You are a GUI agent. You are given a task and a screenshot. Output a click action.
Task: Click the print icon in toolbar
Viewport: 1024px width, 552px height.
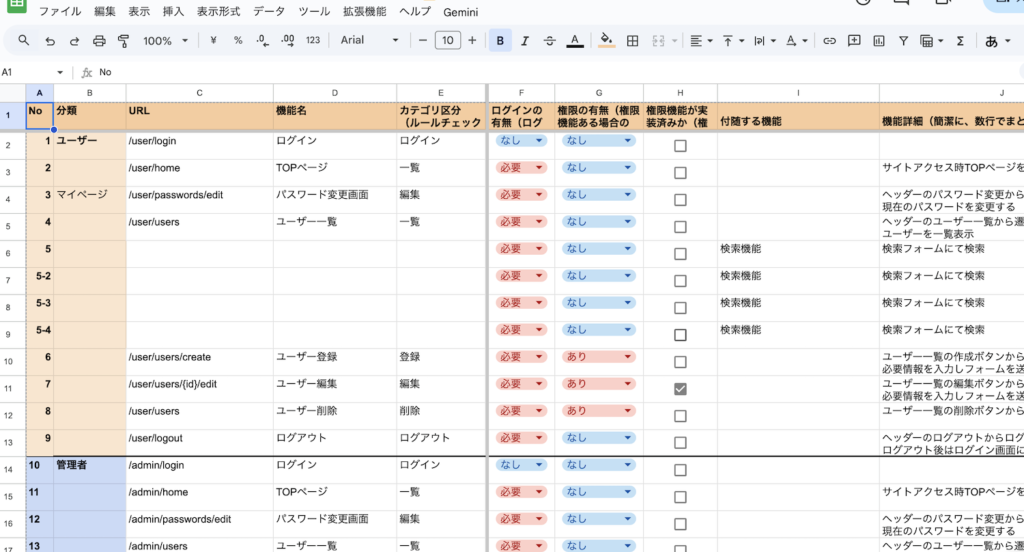coord(99,41)
